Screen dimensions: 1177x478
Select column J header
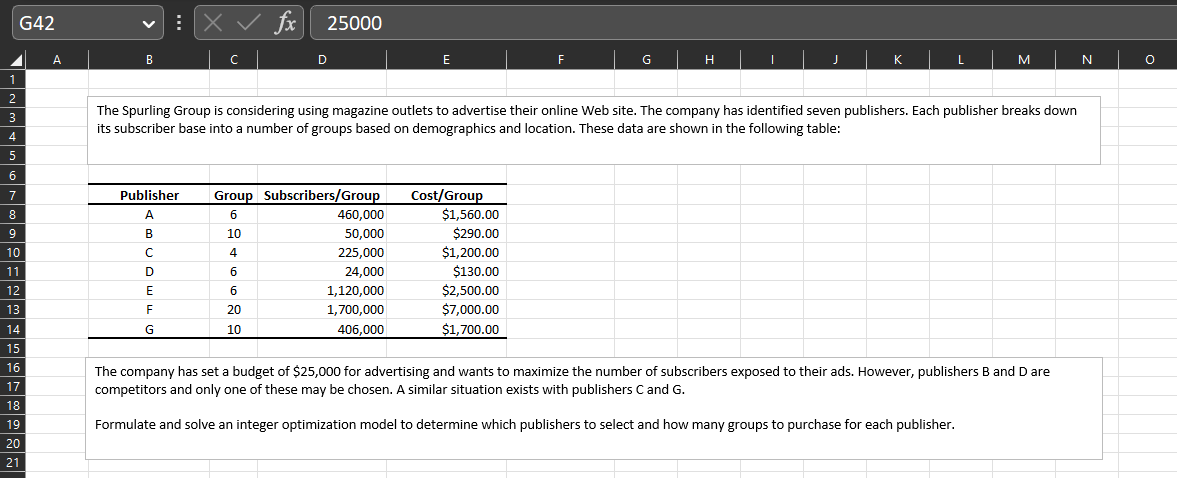835,60
